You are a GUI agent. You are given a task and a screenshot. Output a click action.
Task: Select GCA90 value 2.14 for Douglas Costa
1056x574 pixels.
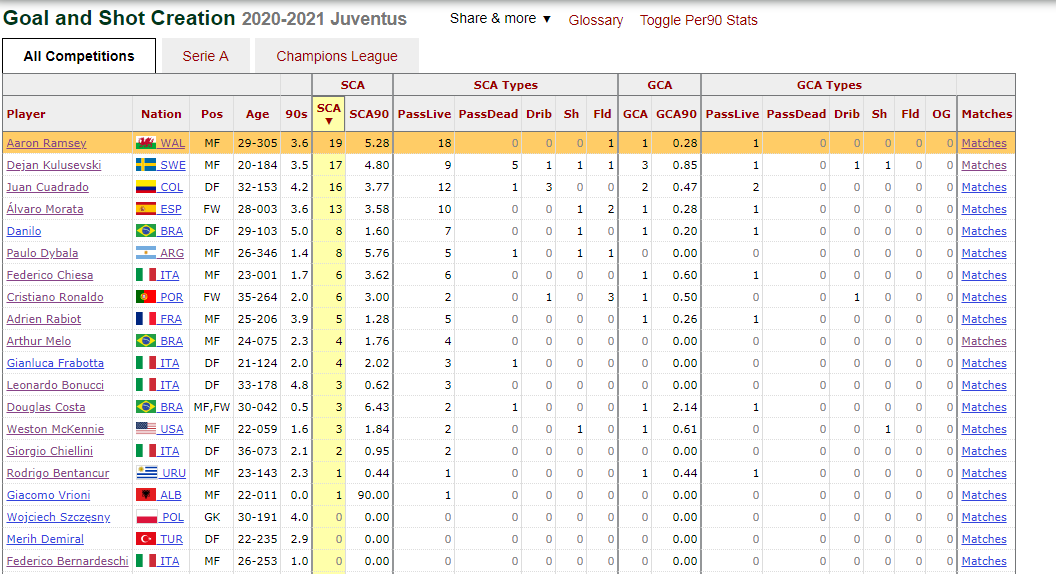click(x=685, y=407)
